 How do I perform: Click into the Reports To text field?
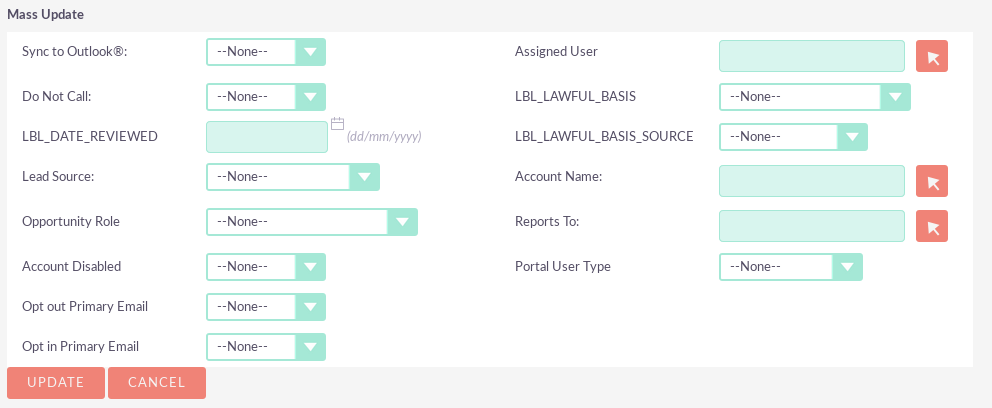click(x=812, y=227)
